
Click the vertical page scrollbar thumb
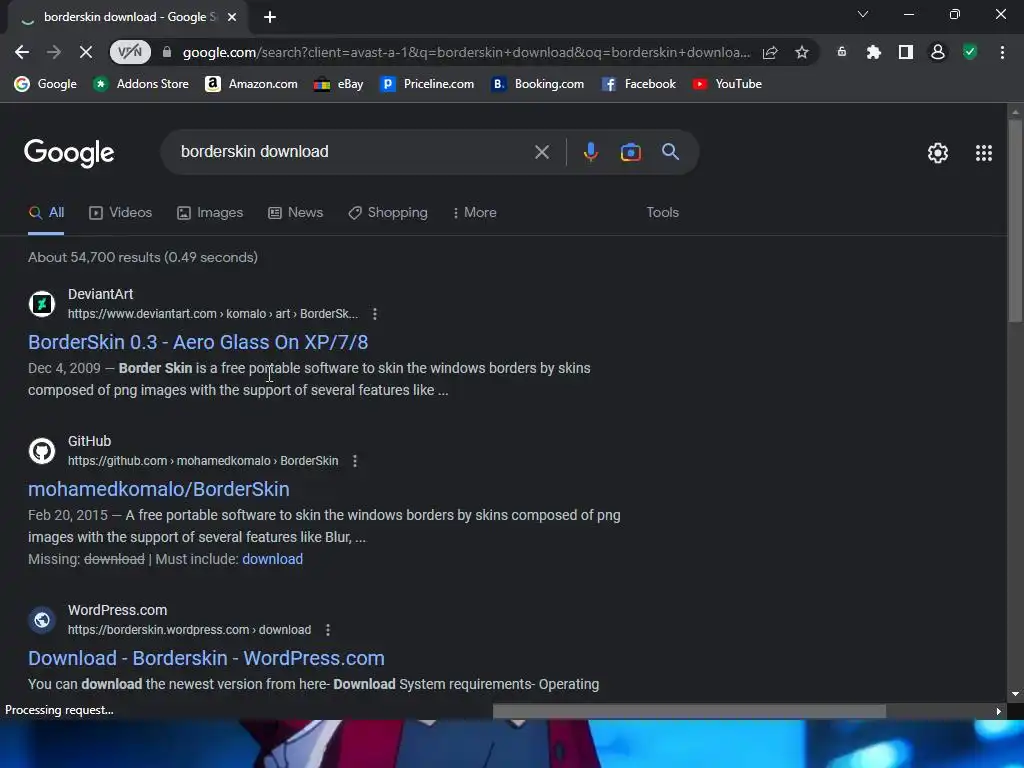(1015, 221)
